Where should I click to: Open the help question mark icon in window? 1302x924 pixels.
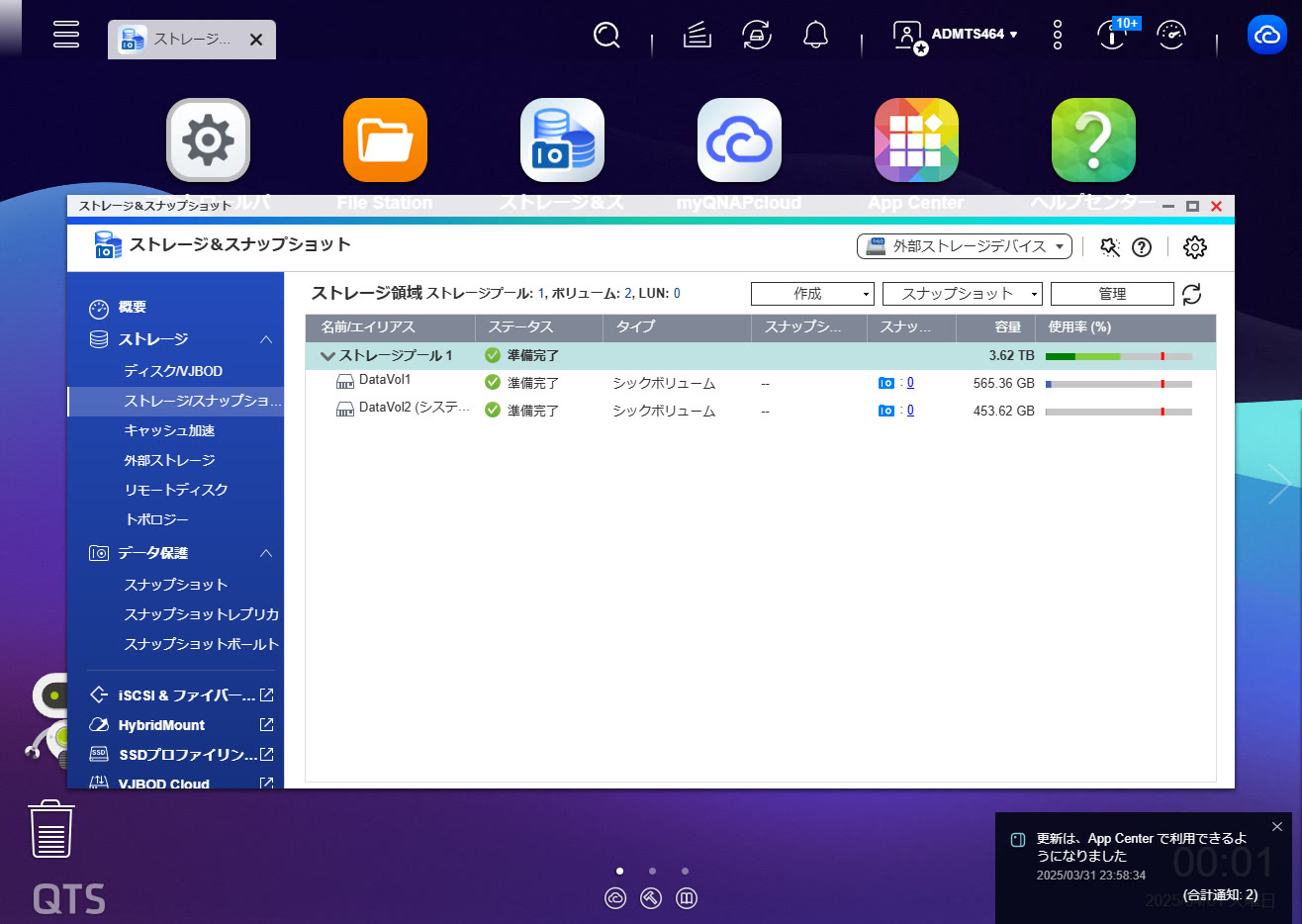(1142, 247)
